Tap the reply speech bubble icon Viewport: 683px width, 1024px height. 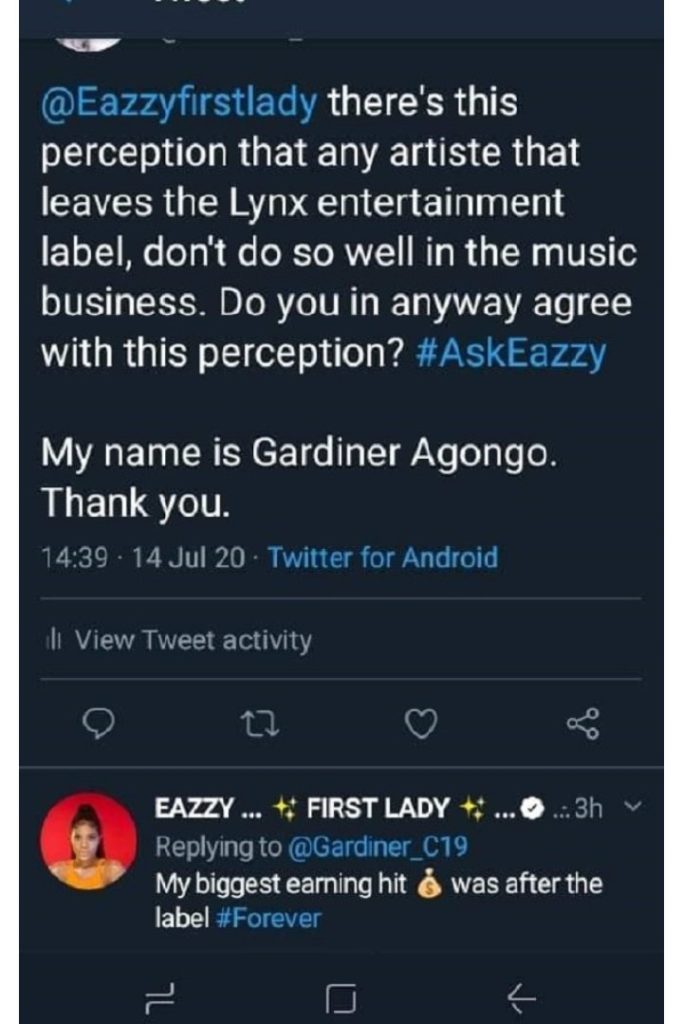[99, 724]
